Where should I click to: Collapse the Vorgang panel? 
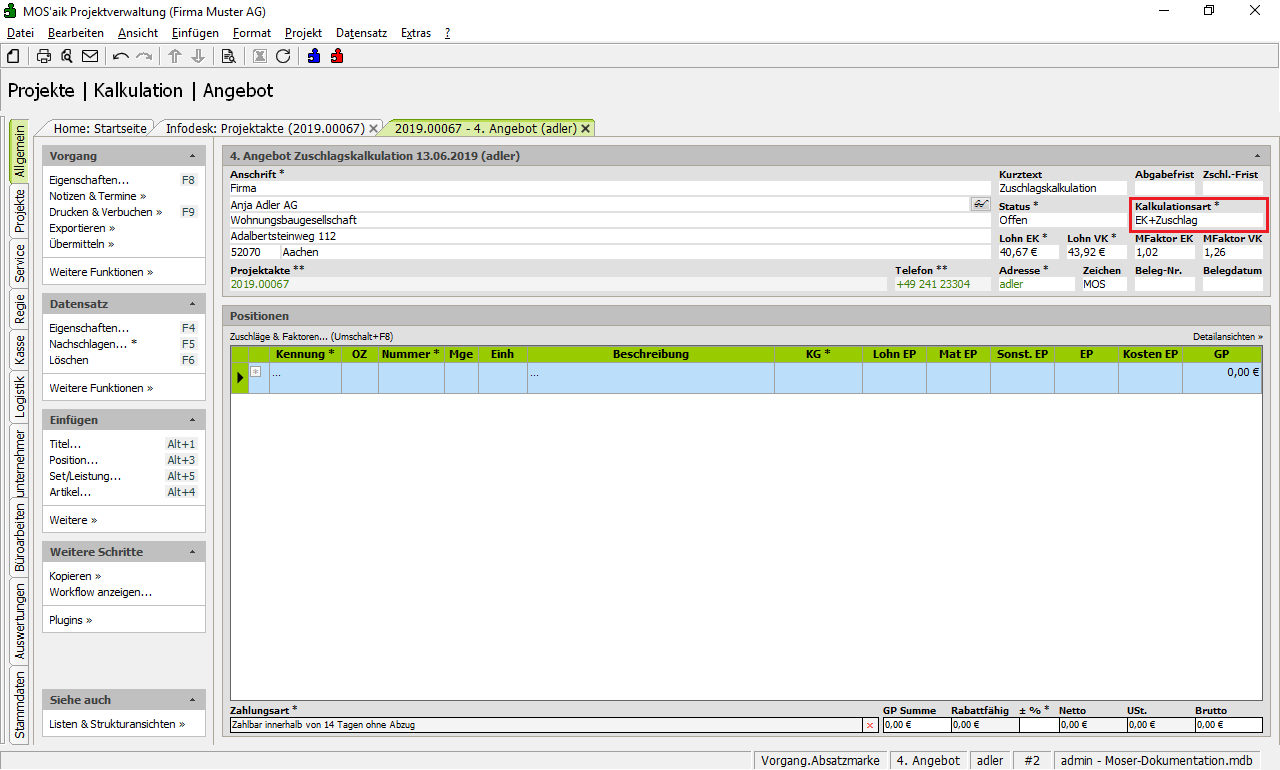click(x=192, y=156)
